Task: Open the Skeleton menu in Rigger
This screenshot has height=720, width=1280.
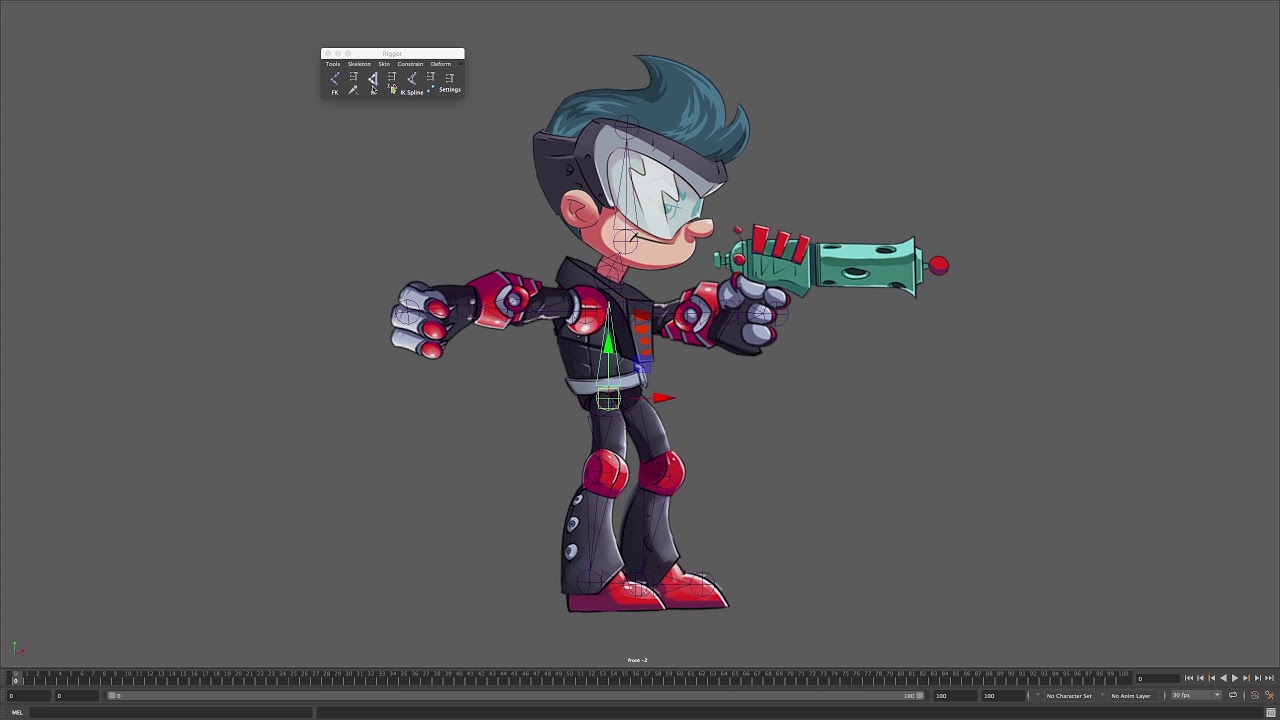Action: pyautogui.click(x=359, y=64)
